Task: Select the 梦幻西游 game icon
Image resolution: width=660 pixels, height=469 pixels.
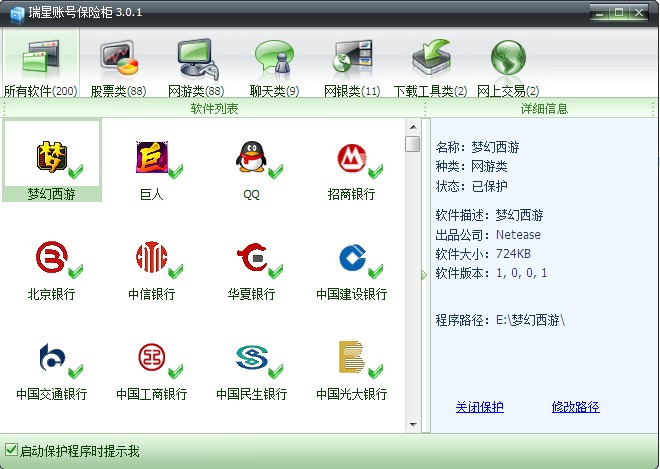Action: (x=52, y=157)
